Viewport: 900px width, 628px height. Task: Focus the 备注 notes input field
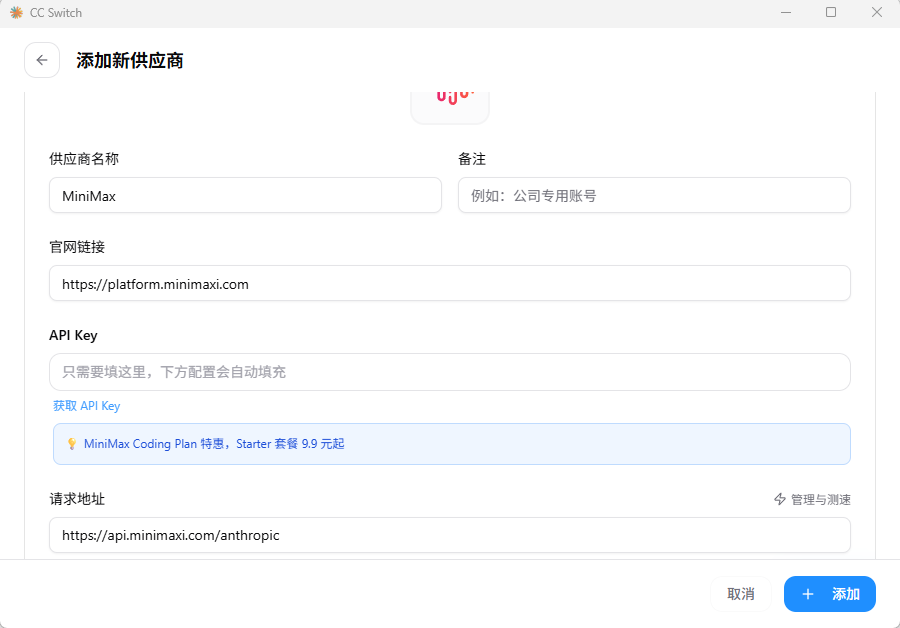coord(654,196)
